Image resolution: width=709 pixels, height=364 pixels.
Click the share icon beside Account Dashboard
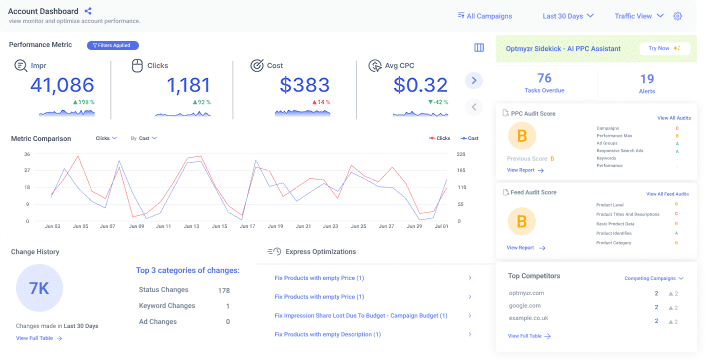(88, 11)
